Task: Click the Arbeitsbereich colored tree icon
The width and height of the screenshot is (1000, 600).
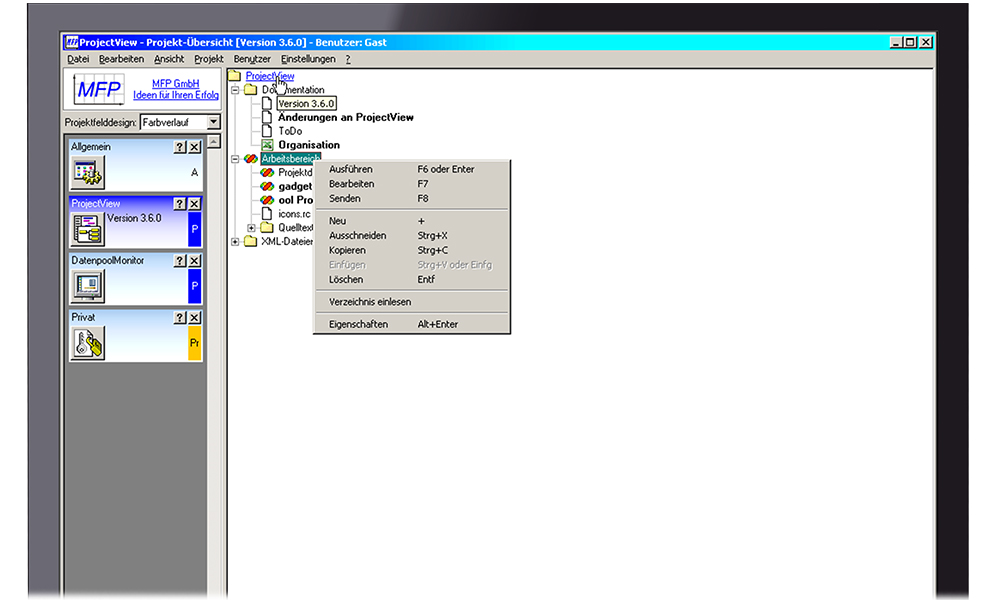Action: point(251,159)
